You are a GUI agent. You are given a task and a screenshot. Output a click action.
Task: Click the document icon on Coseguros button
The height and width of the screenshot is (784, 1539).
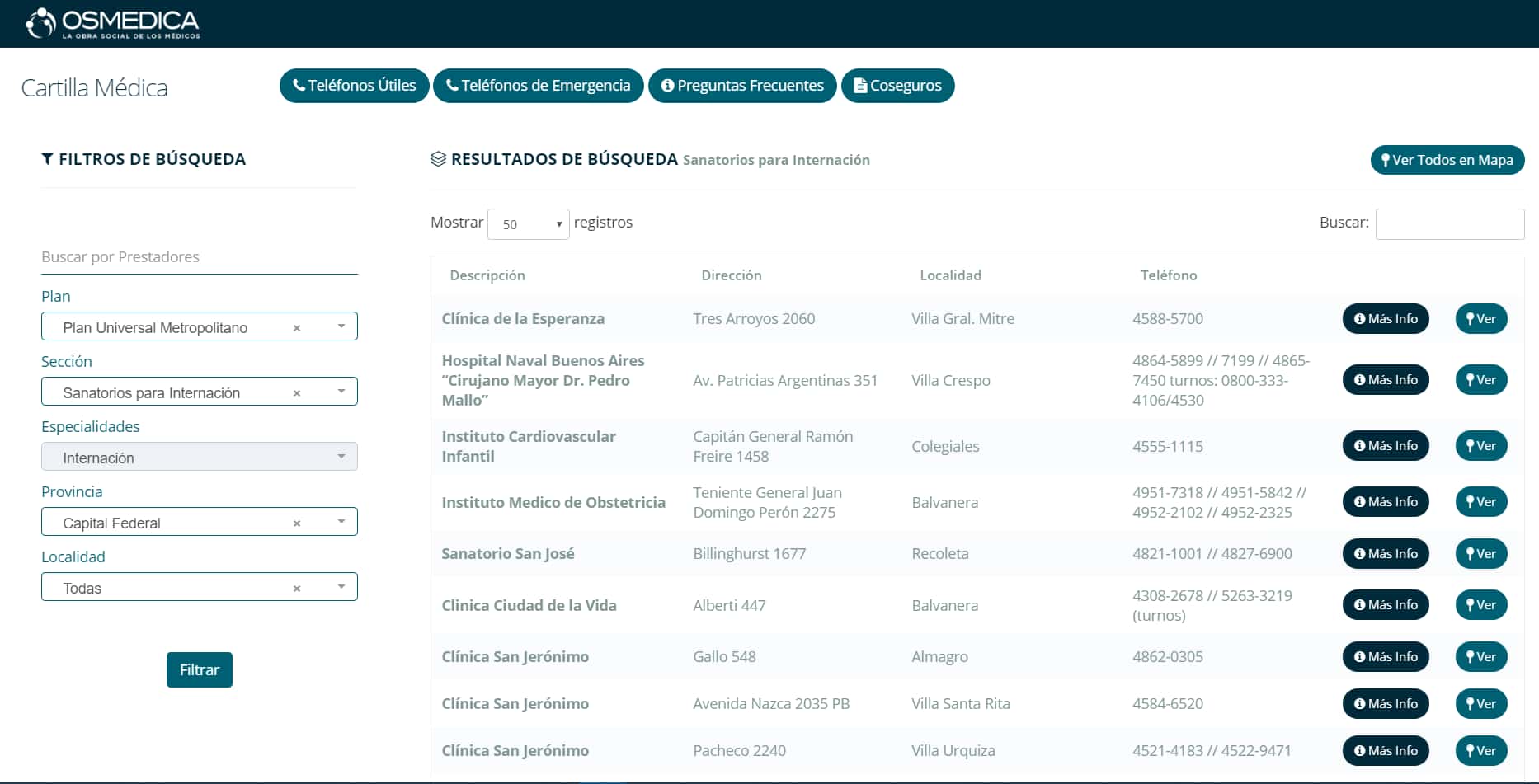[861, 85]
